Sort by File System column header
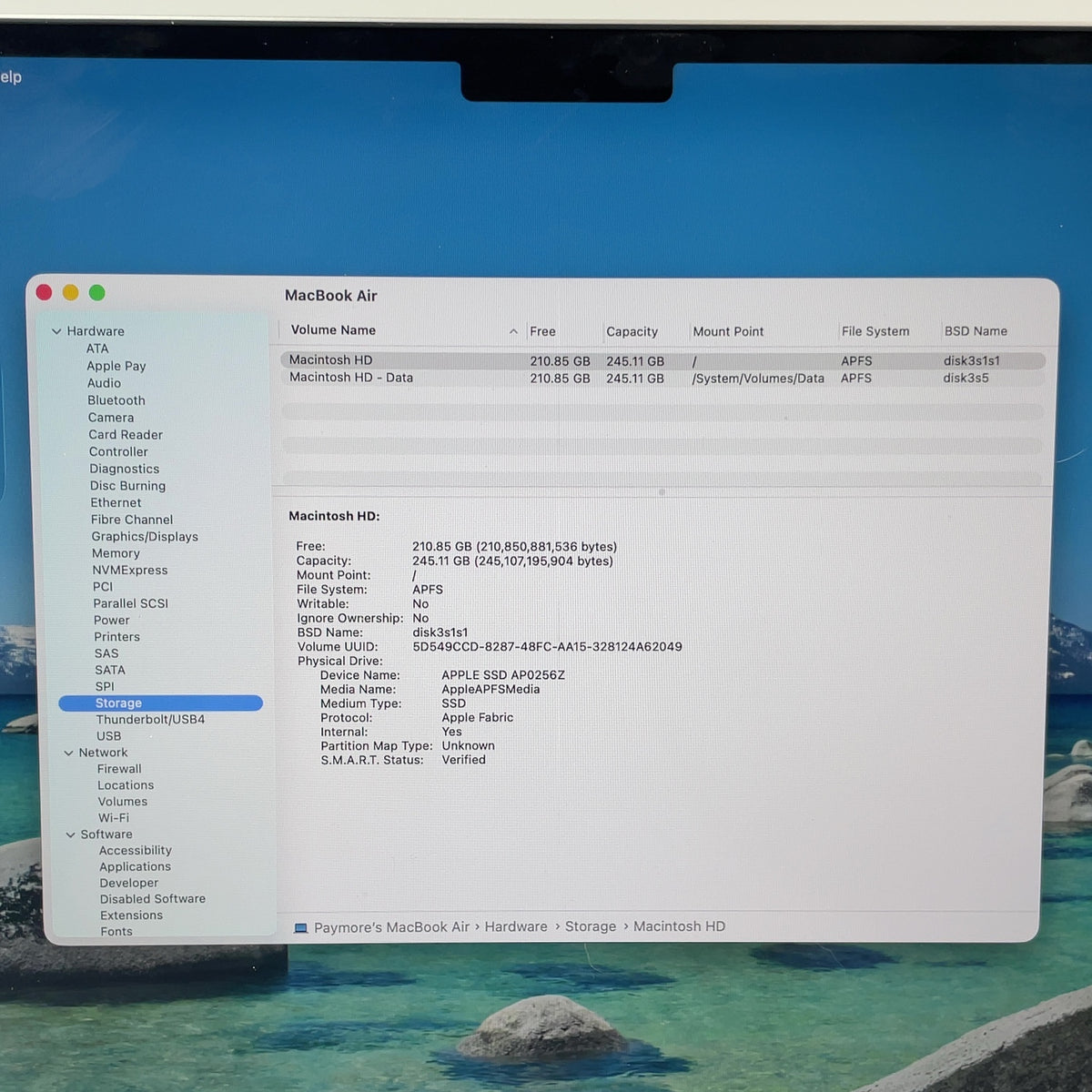This screenshot has height=1092, width=1092. pos(875,331)
